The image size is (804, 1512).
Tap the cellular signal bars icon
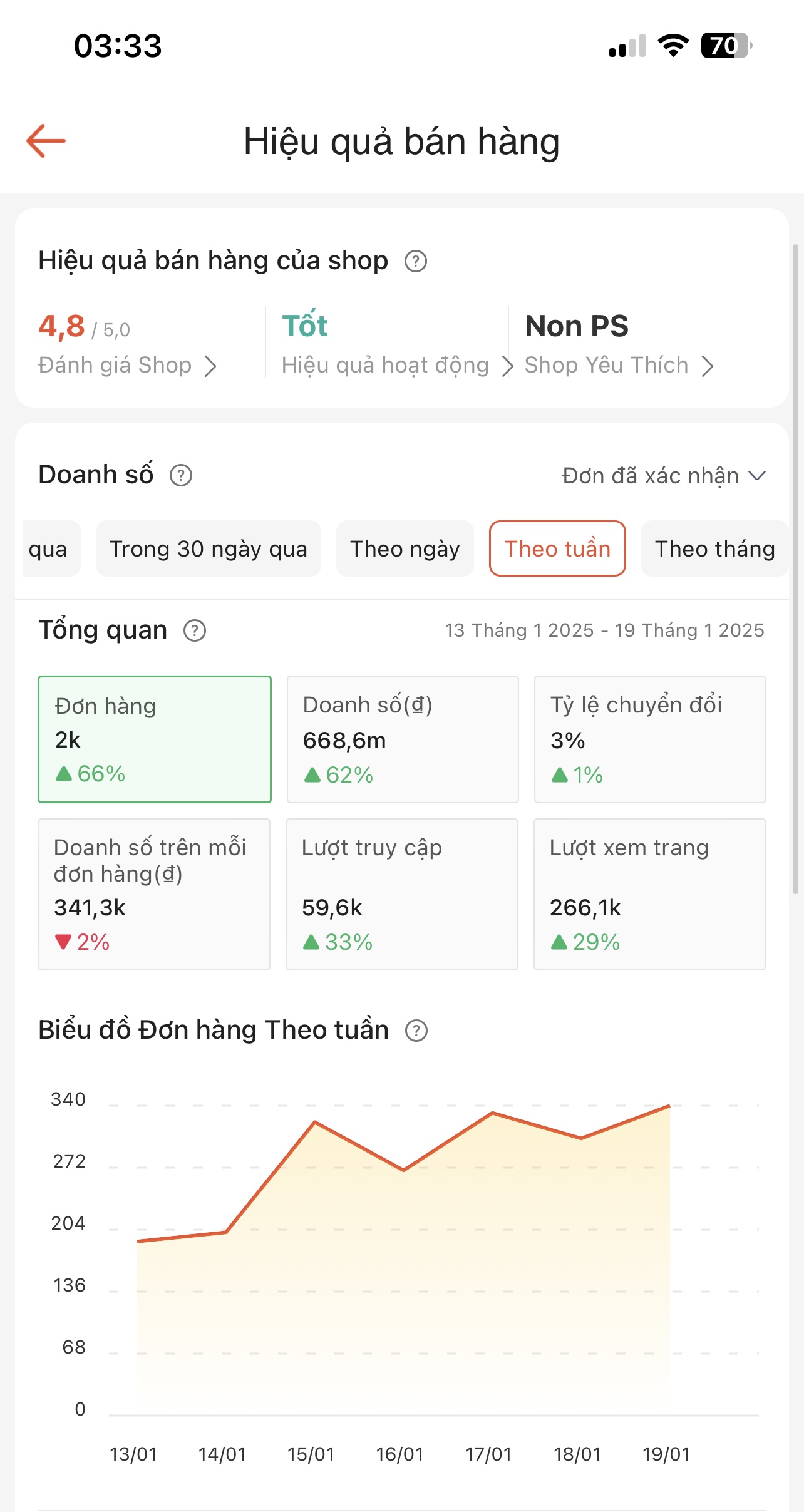(627, 46)
